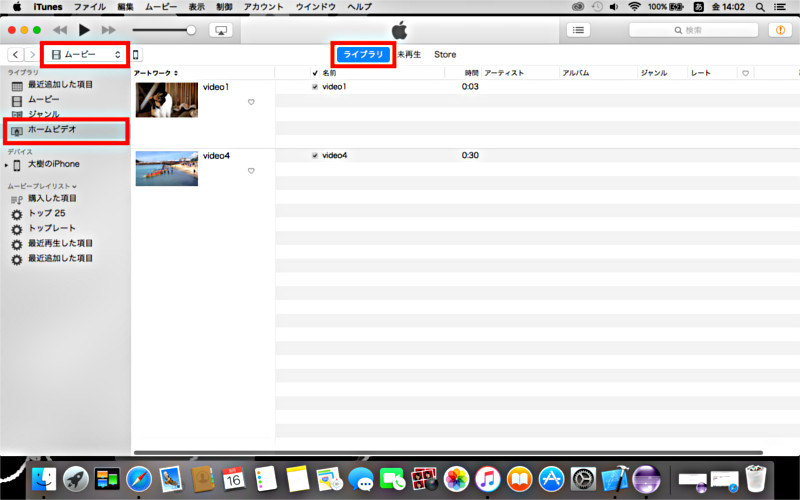Skip to the previous track
The height and width of the screenshot is (500, 800).
click(x=60, y=30)
